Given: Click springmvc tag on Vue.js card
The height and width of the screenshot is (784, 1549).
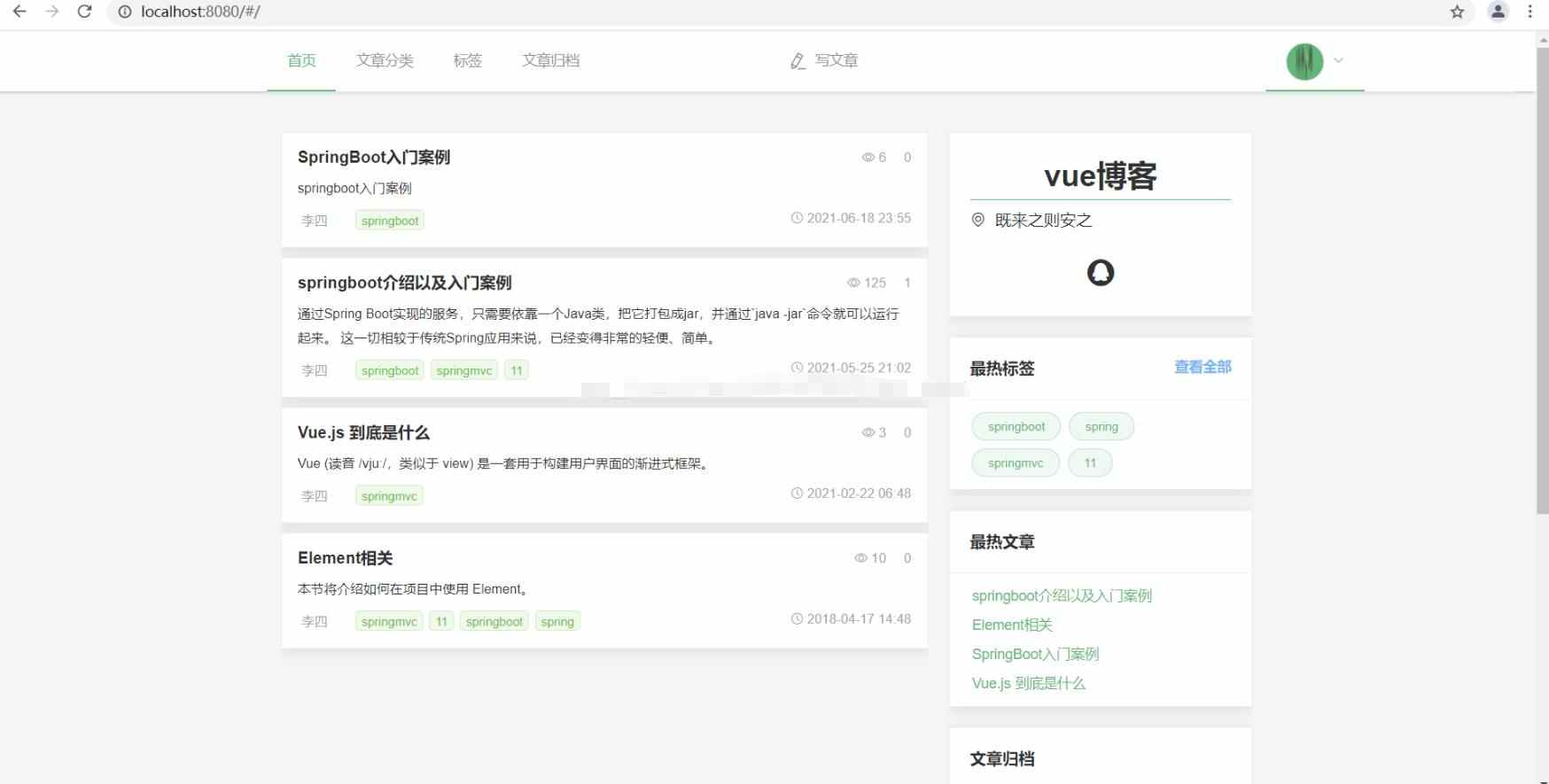Looking at the screenshot, I should (389, 496).
